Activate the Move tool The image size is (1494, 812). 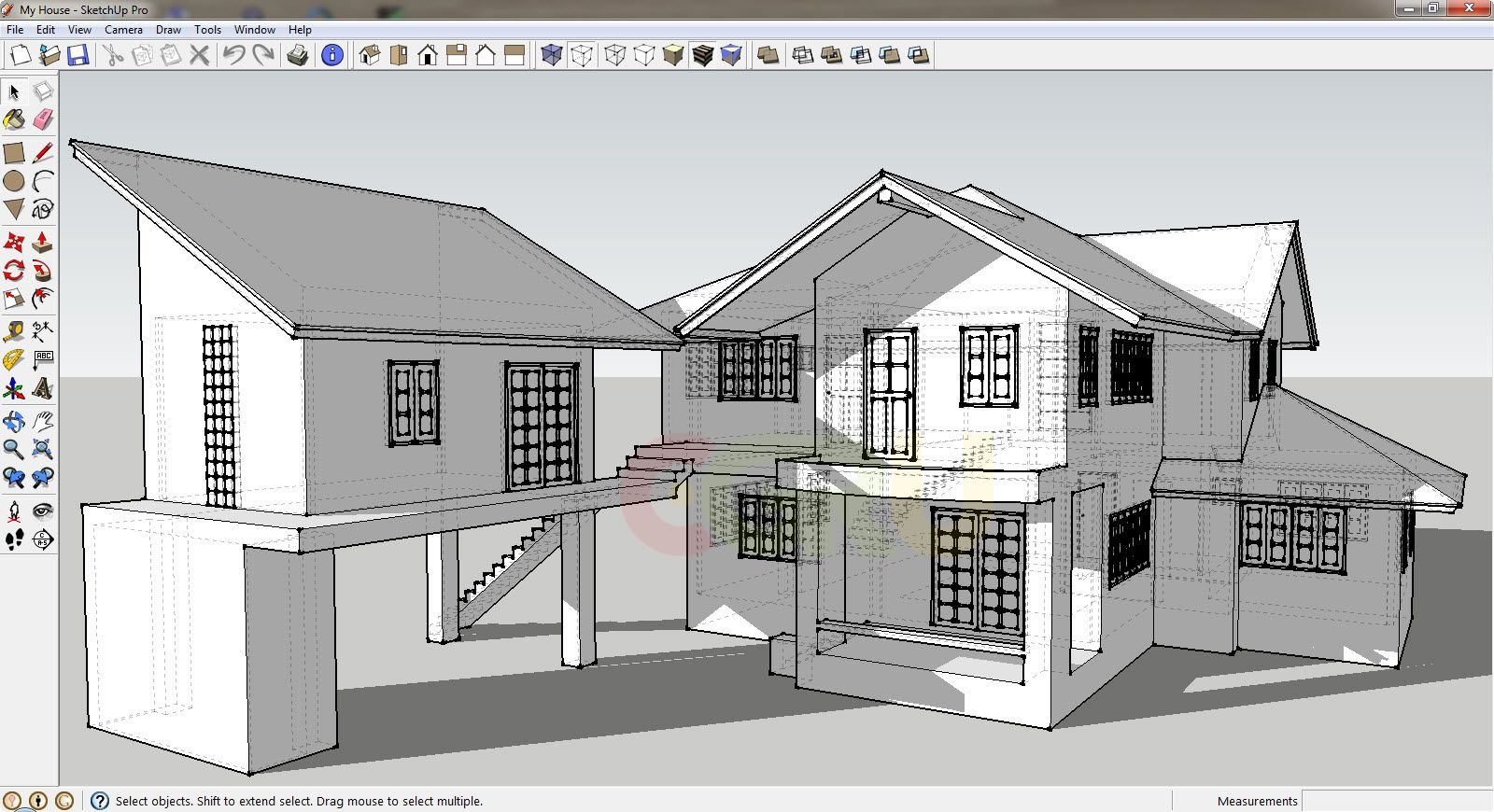tap(14, 243)
